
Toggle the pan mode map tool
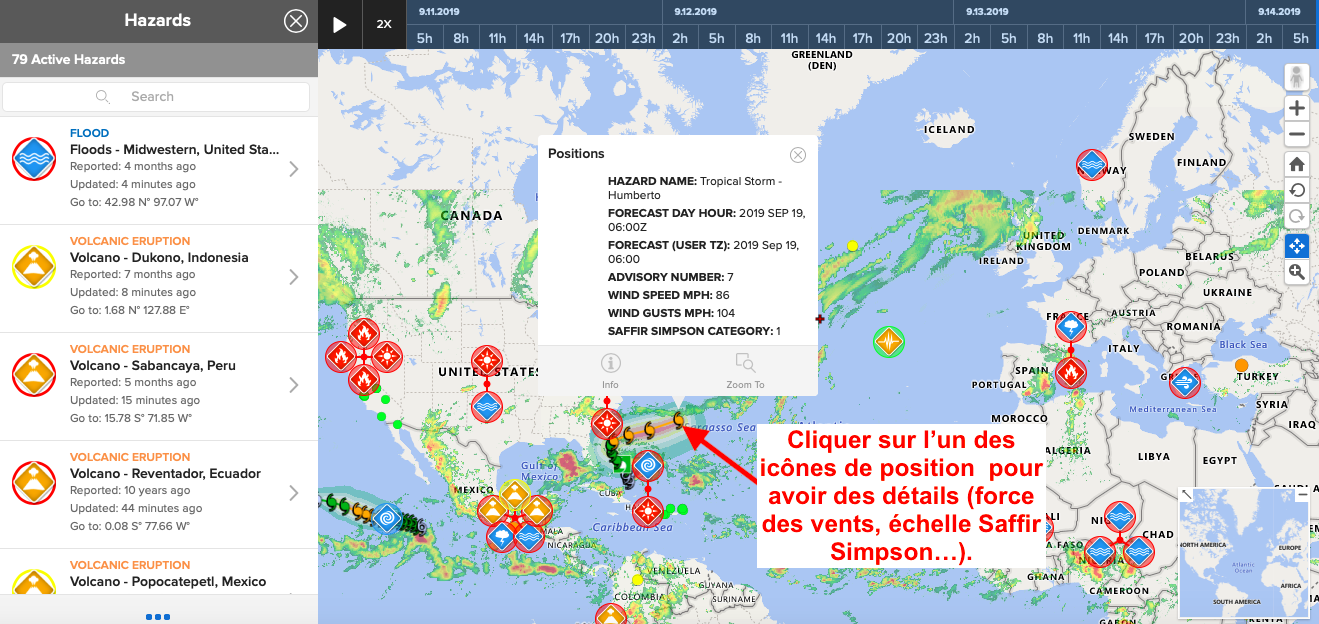1297,245
